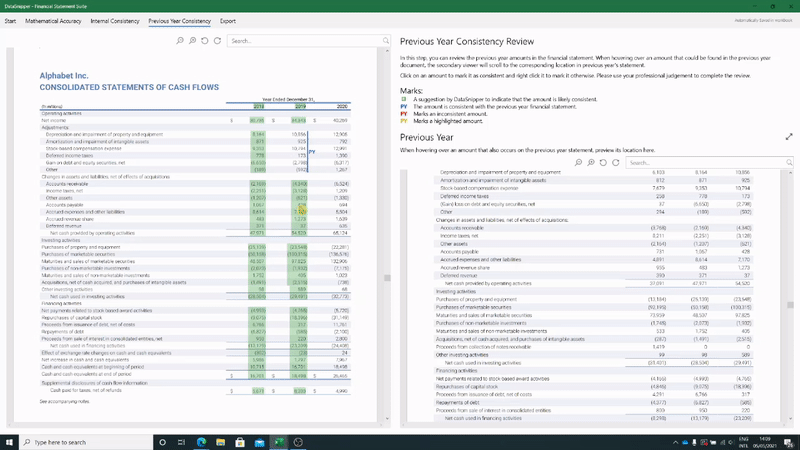Open the Windows Start menu
The image size is (800, 450).
point(9,442)
